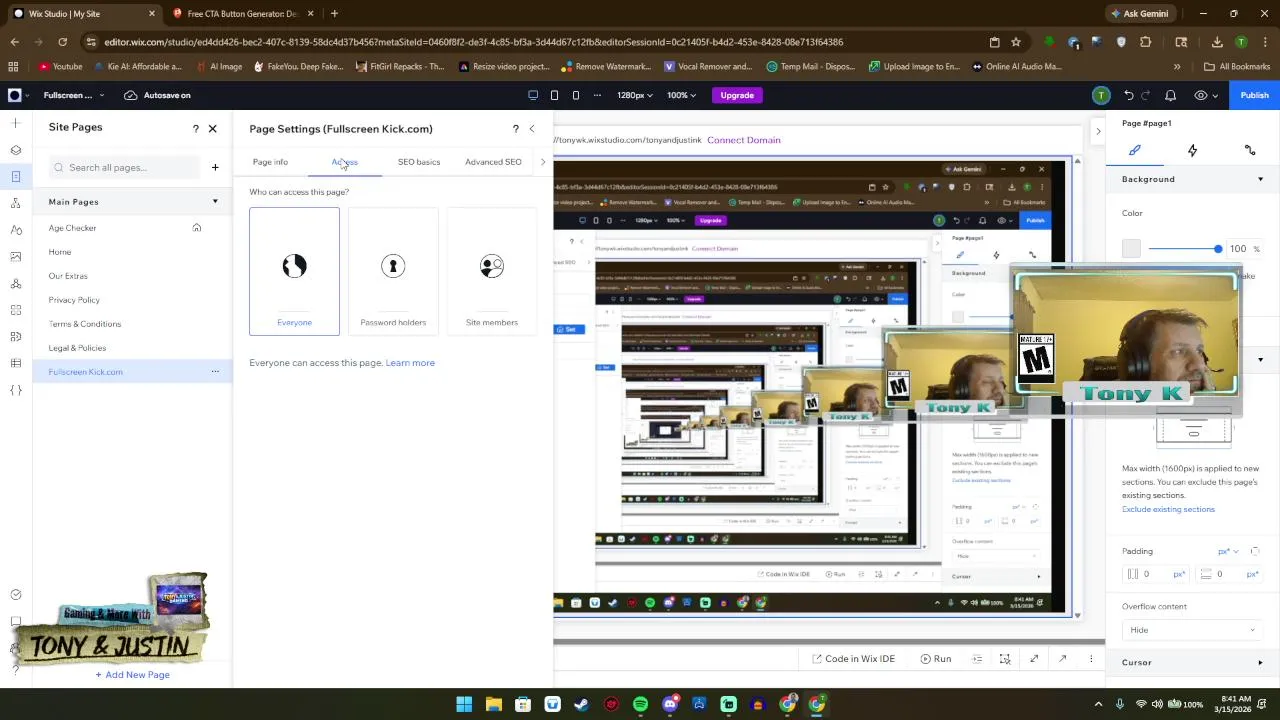Switch to mobile breakpoint view
Screen dimensions: 1280x720
pos(576,95)
